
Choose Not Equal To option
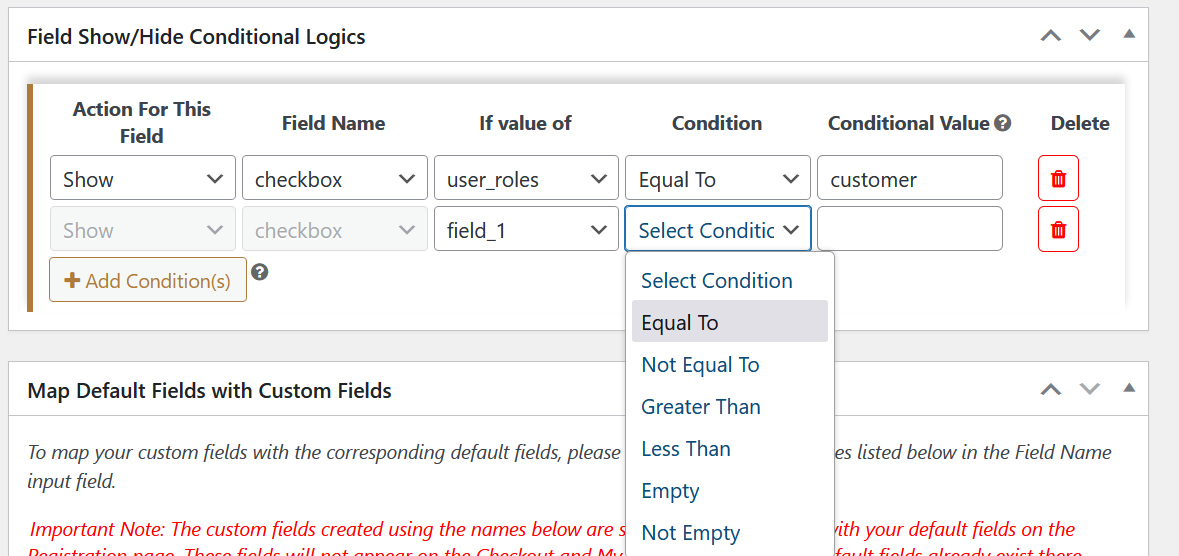pyautogui.click(x=700, y=365)
